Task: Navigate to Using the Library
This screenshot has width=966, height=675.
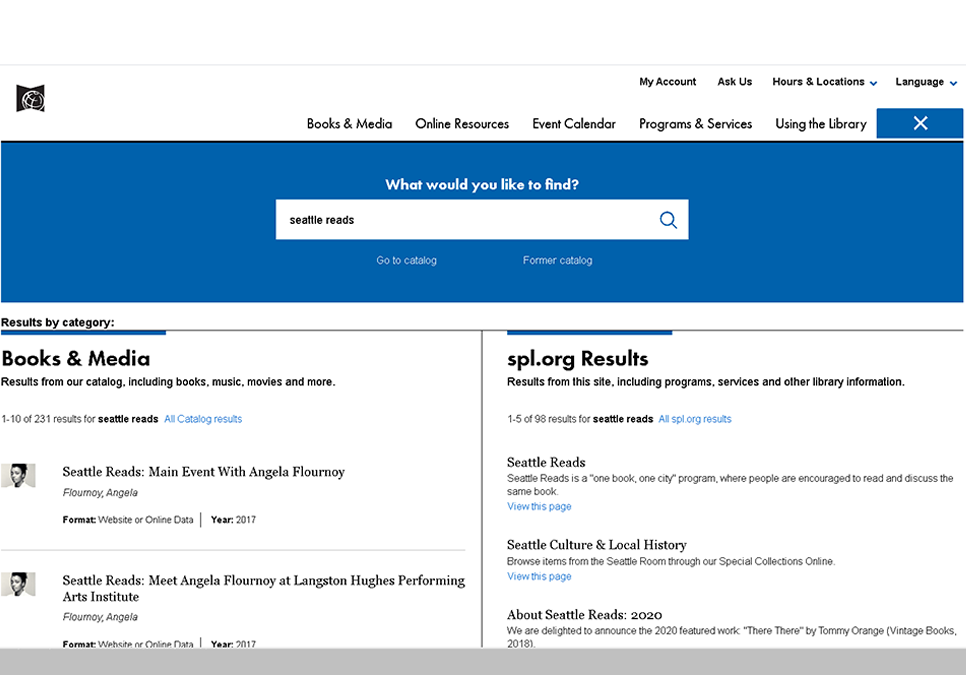Action: click(x=820, y=124)
